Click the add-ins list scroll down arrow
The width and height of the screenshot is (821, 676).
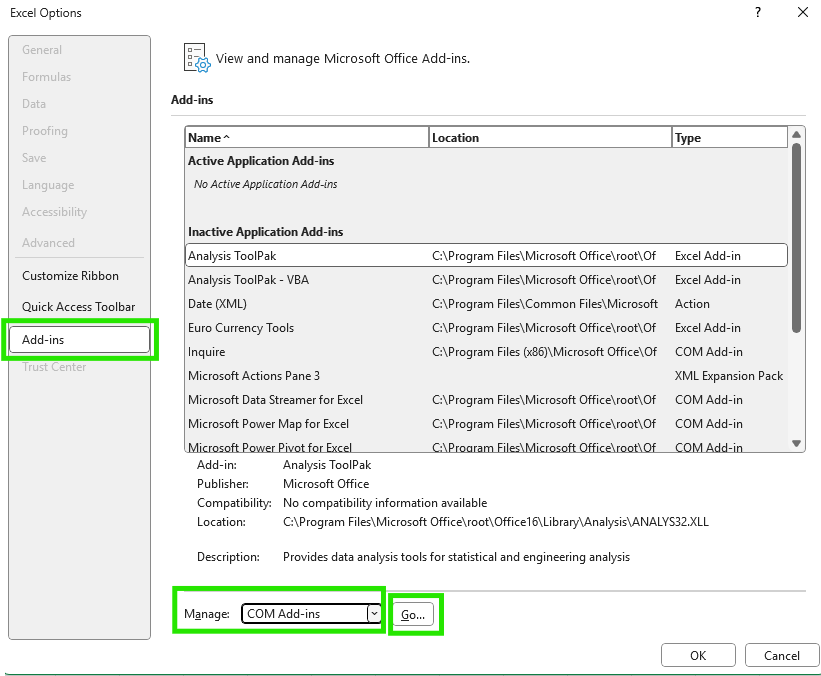(x=796, y=444)
